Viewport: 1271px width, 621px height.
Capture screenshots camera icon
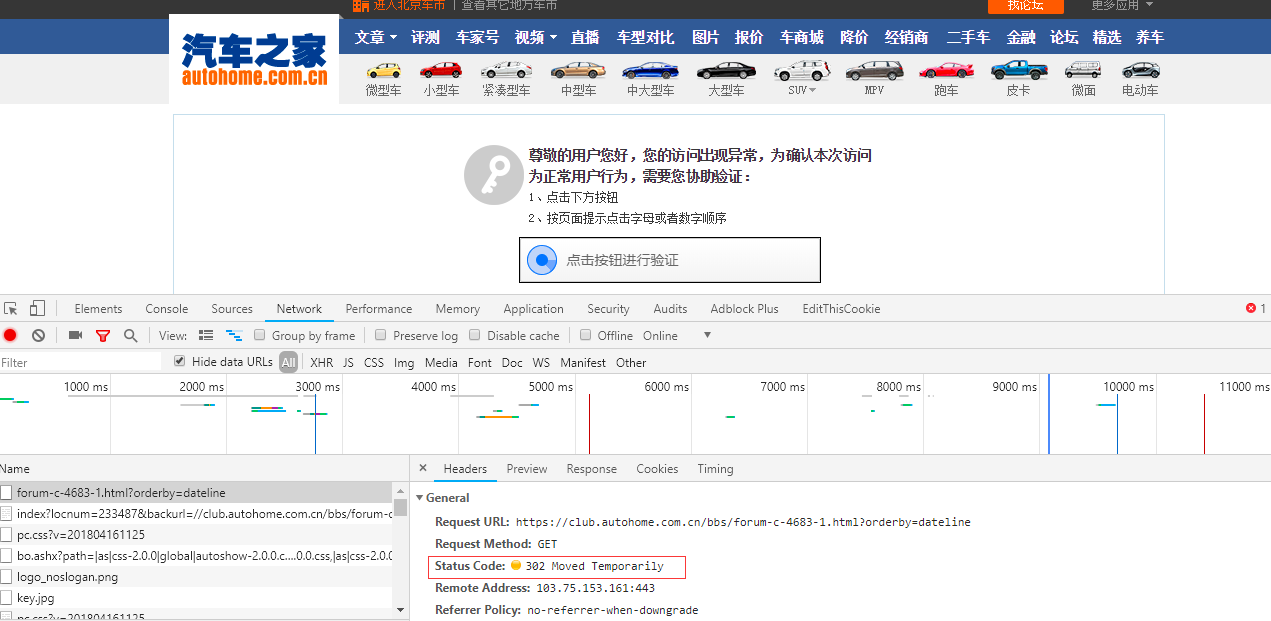point(75,336)
